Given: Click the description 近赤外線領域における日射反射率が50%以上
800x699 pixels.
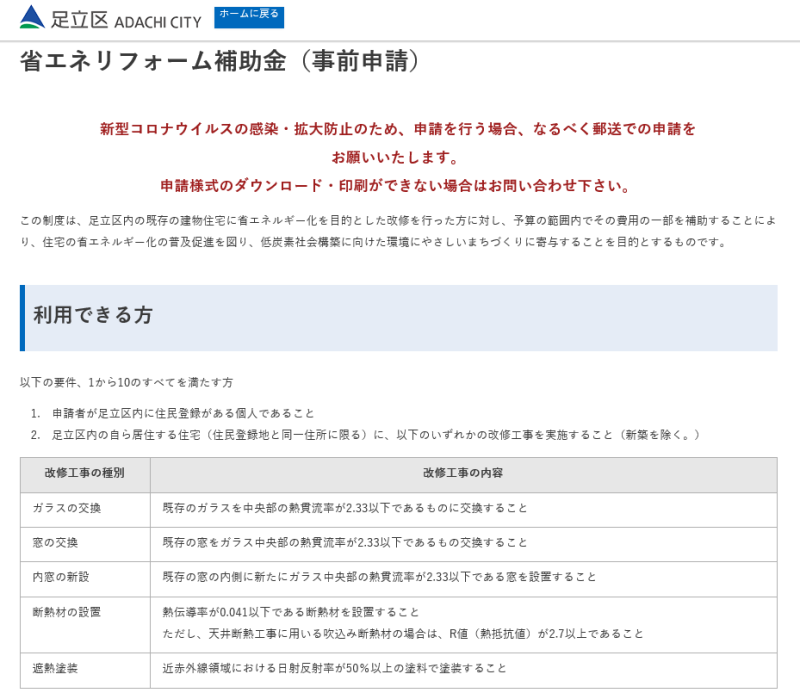Looking at the screenshot, I should coord(334,668).
